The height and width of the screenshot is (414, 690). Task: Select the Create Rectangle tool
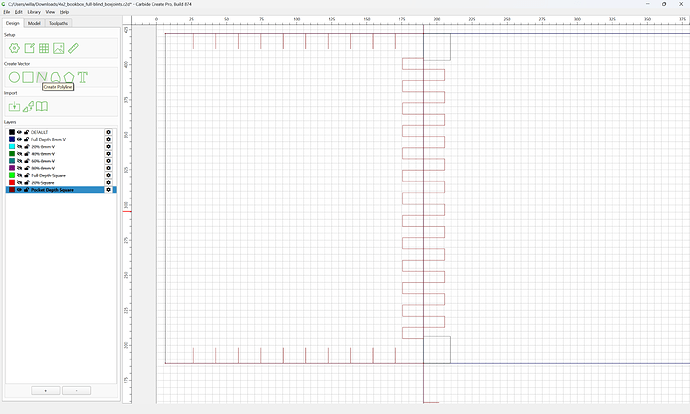tap(28, 77)
